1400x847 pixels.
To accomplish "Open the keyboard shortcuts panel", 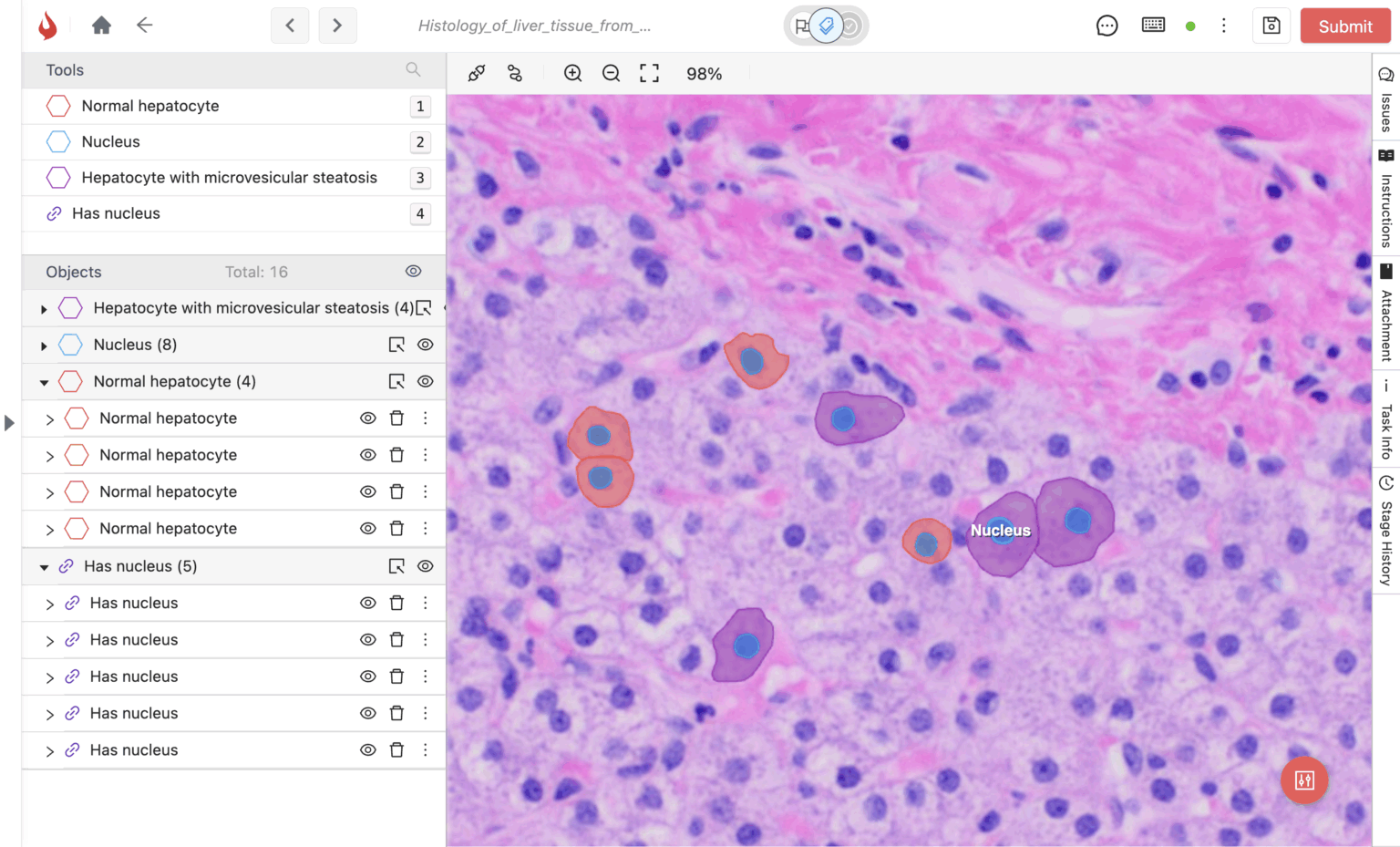I will coord(1153,25).
